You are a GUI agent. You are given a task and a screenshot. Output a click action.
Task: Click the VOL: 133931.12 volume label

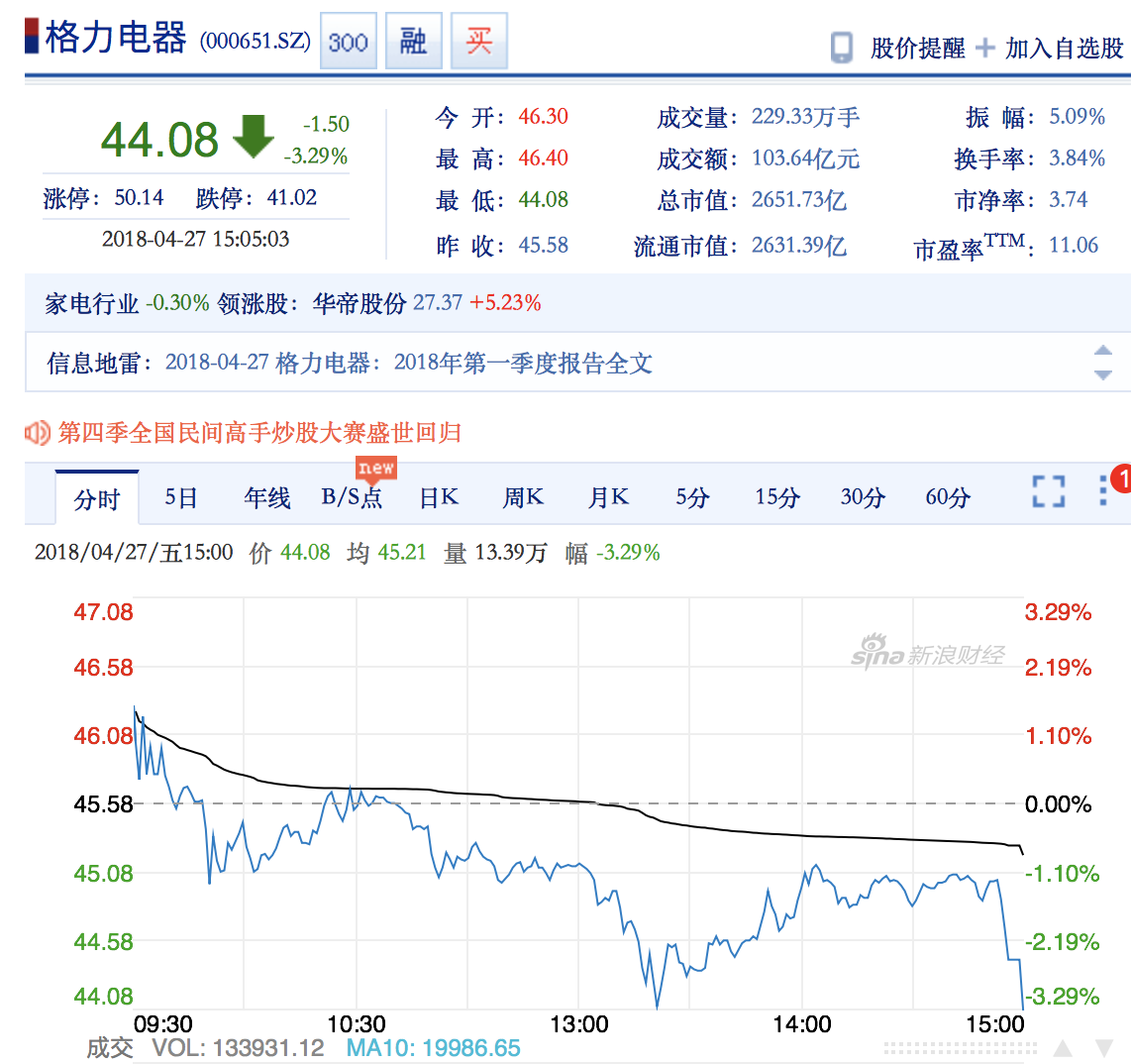click(238, 1047)
